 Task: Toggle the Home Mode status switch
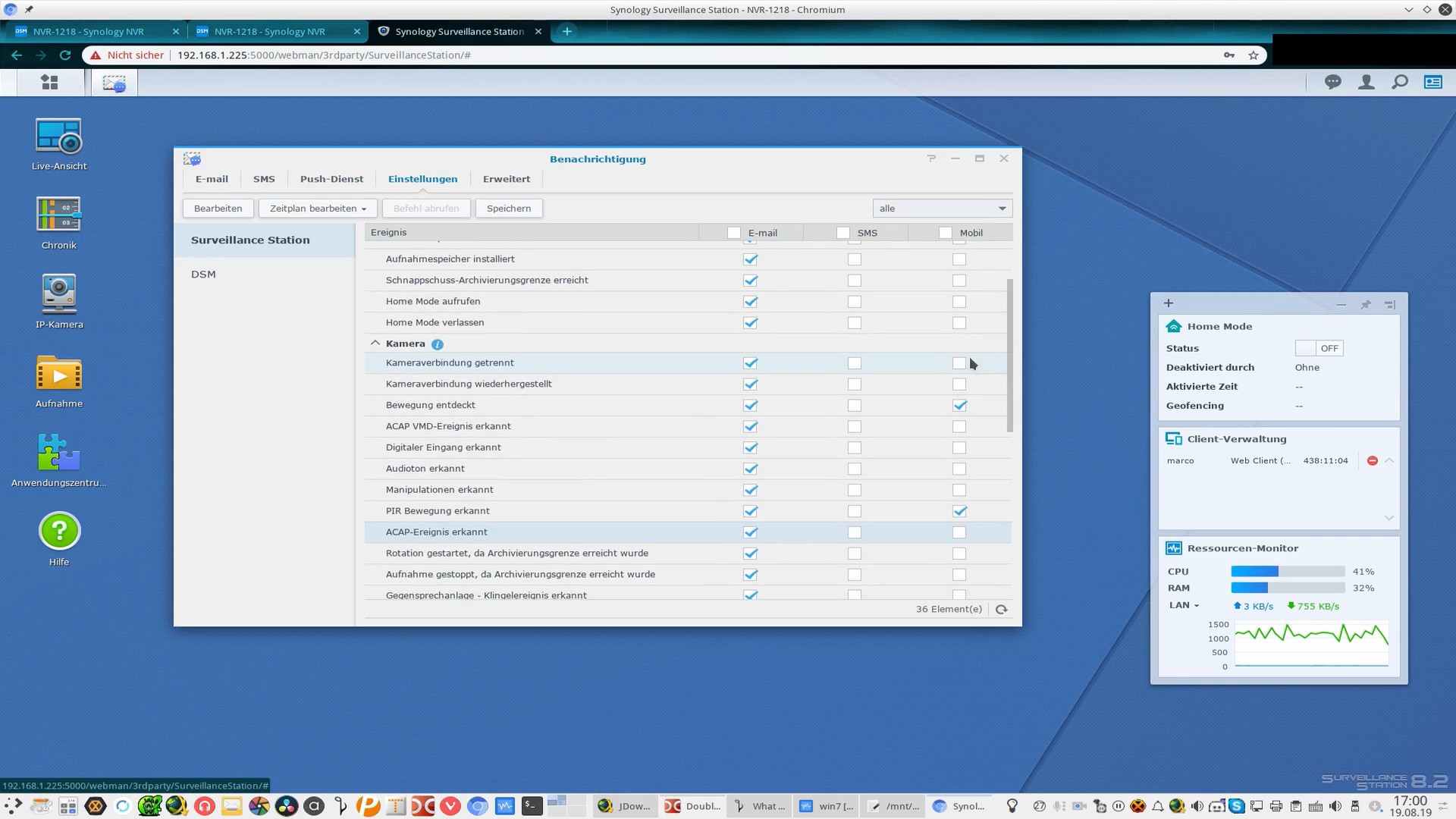1319,349
